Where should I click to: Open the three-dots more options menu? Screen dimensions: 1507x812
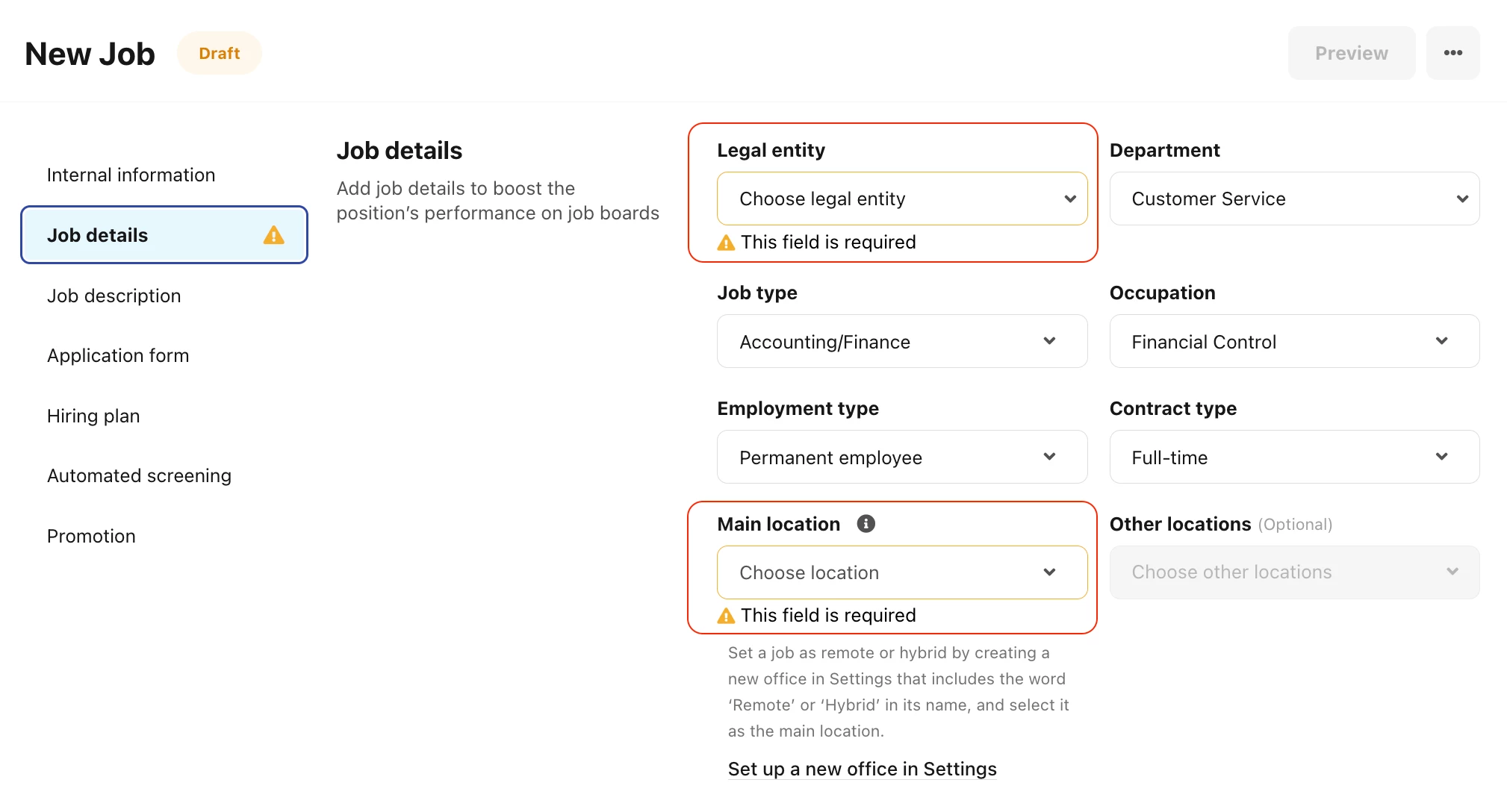(x=1452, y=53)
